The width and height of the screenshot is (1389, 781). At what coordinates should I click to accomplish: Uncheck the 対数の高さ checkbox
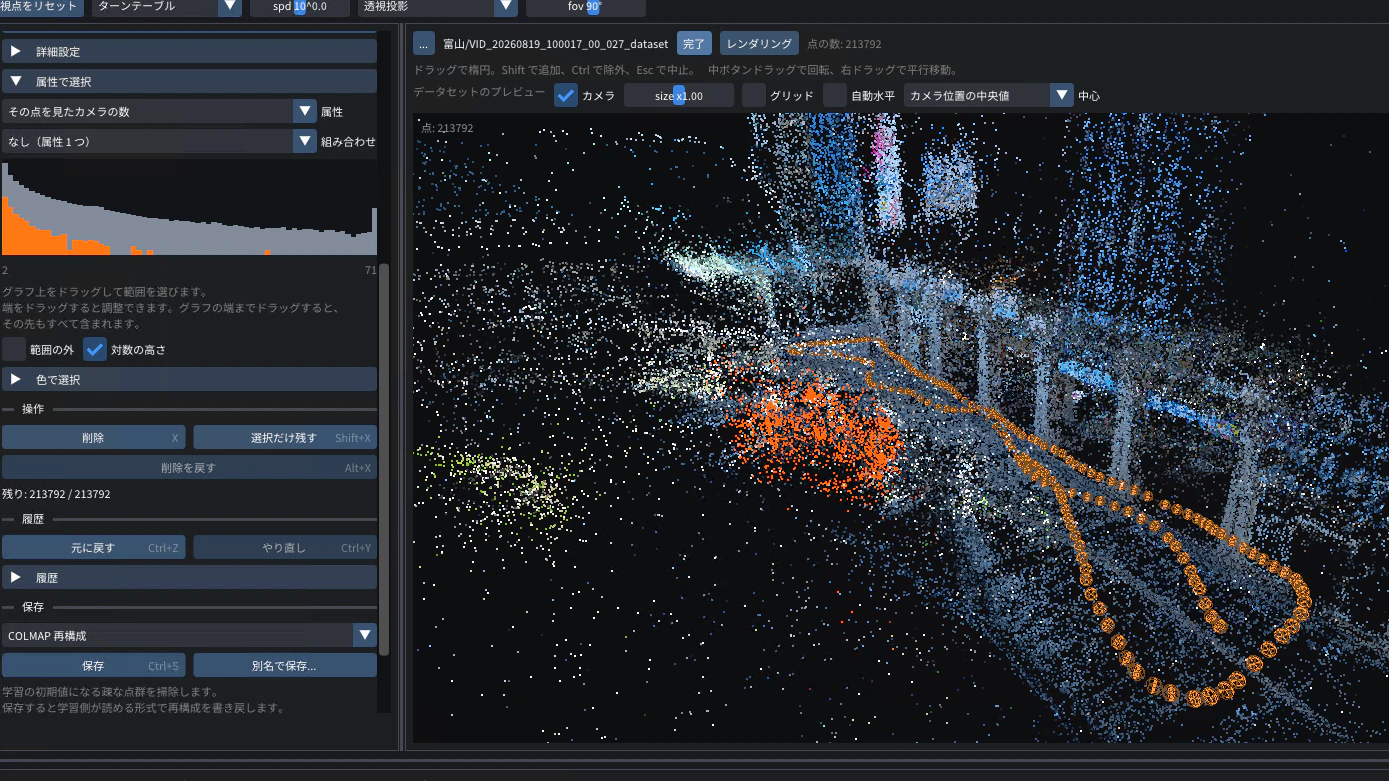[95, 349]
